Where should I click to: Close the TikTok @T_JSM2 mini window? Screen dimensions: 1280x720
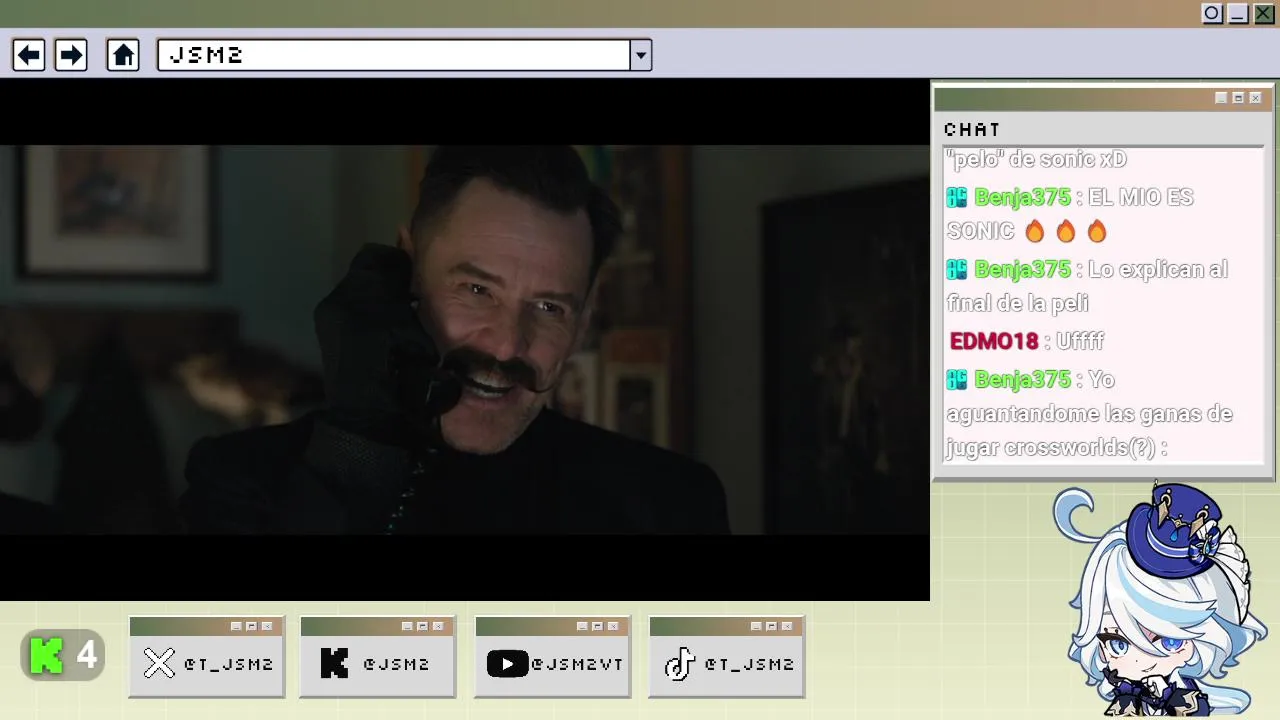click(787, 626)
